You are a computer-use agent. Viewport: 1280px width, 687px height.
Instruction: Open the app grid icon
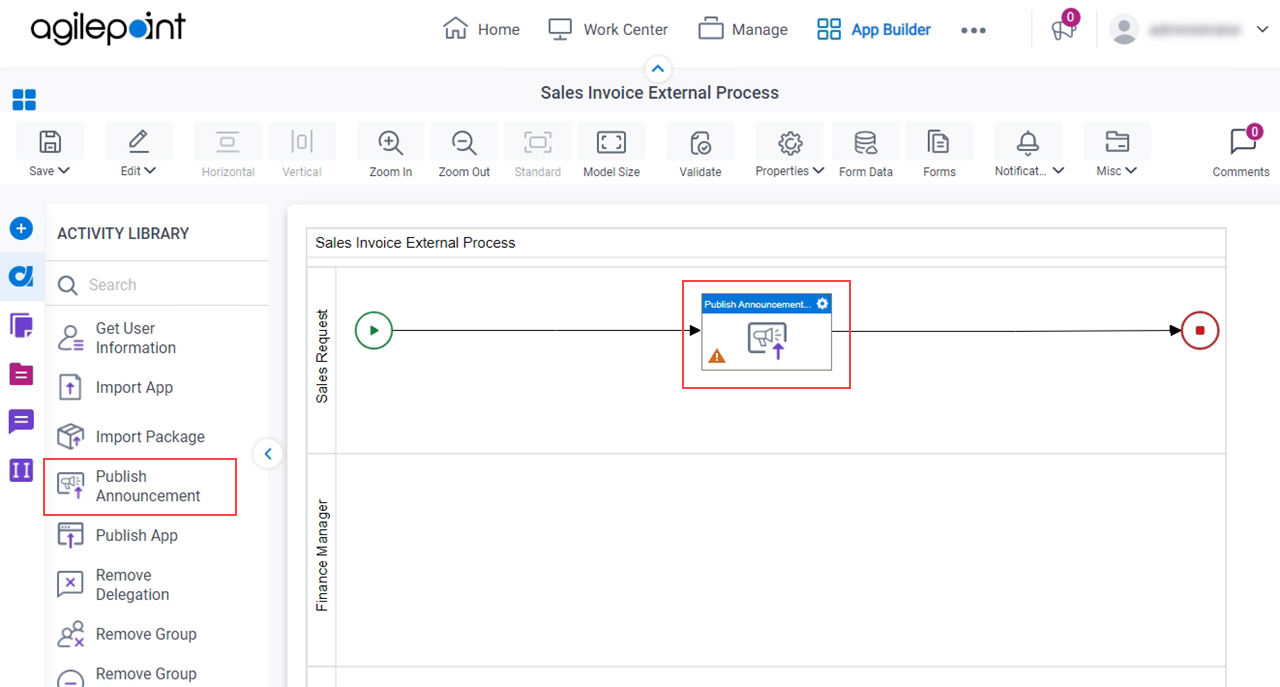(24, 99)
